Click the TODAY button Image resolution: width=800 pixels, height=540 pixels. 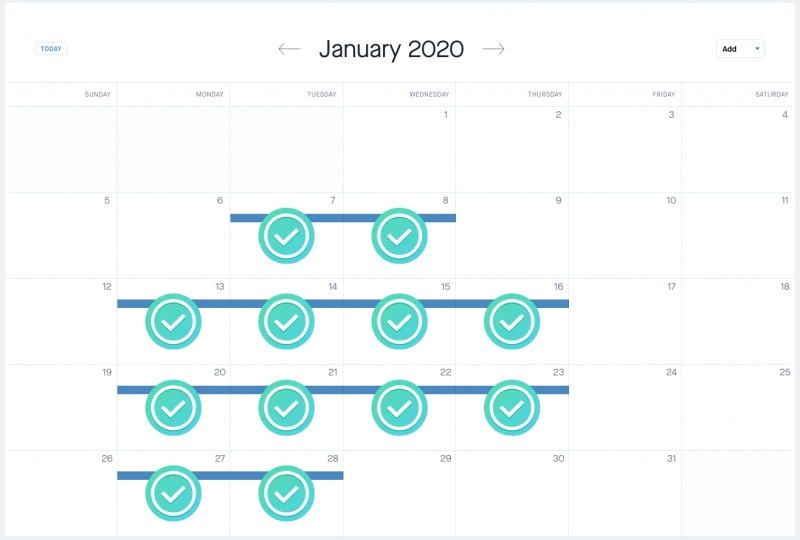pyautogui.click(x=51, y=48)
